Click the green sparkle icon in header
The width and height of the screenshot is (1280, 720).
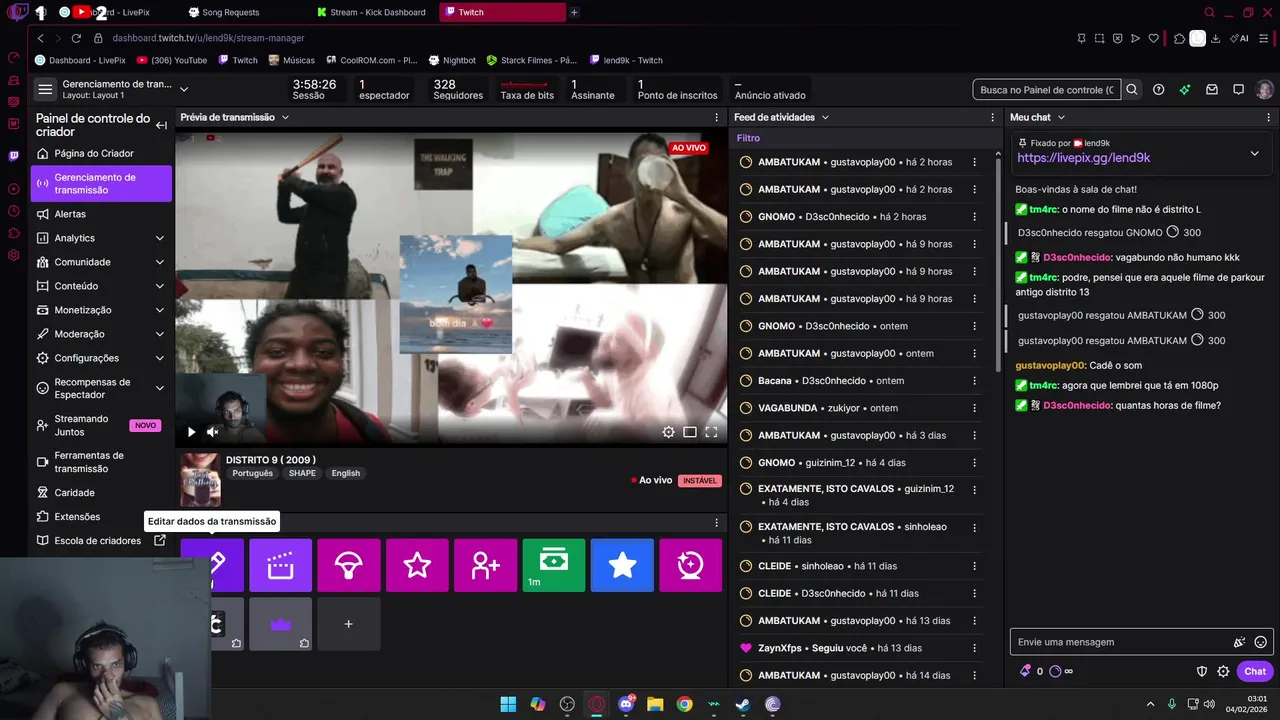pyautogui.click(x=1185, y=90)
